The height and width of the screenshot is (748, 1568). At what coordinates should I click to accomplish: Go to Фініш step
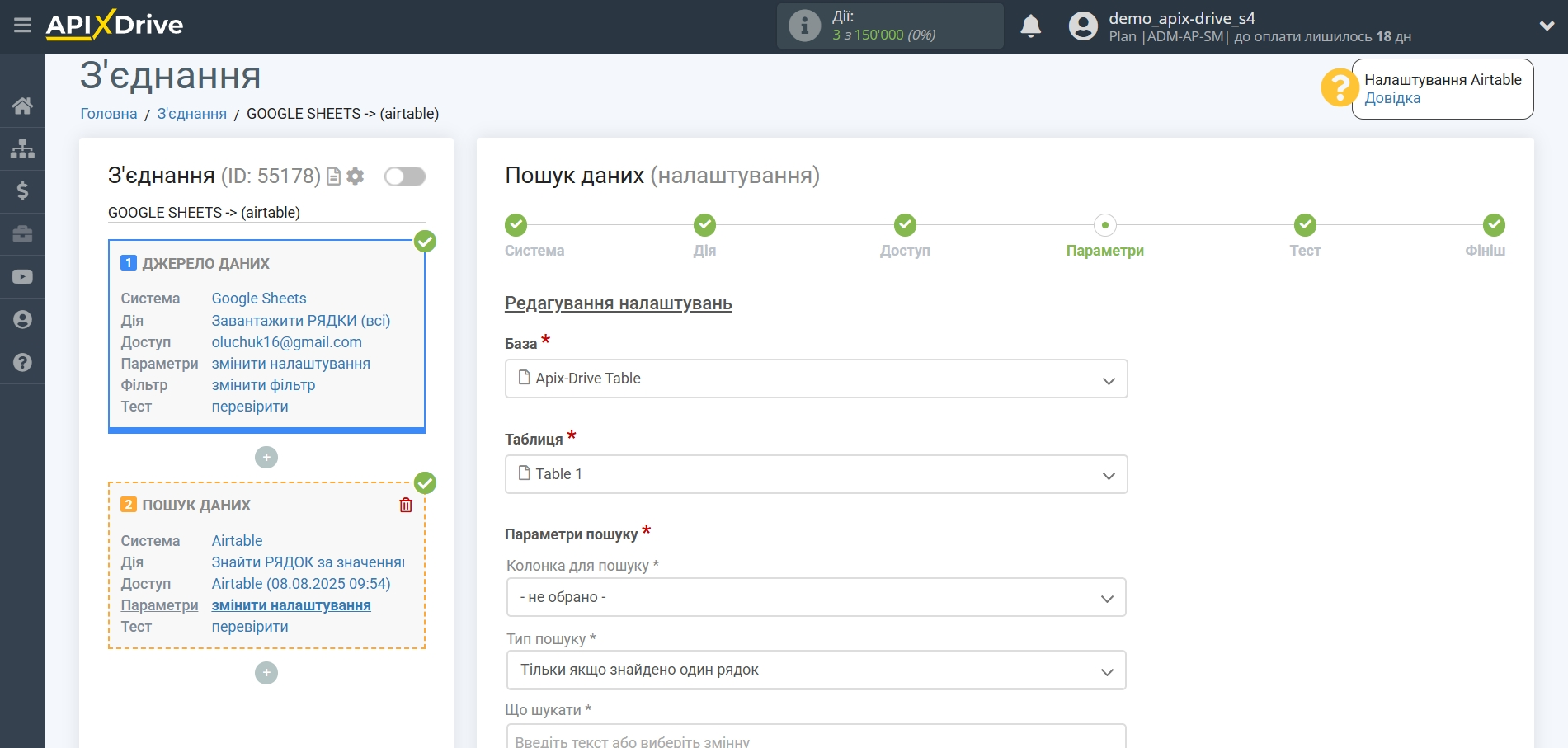pos(1494,224)
